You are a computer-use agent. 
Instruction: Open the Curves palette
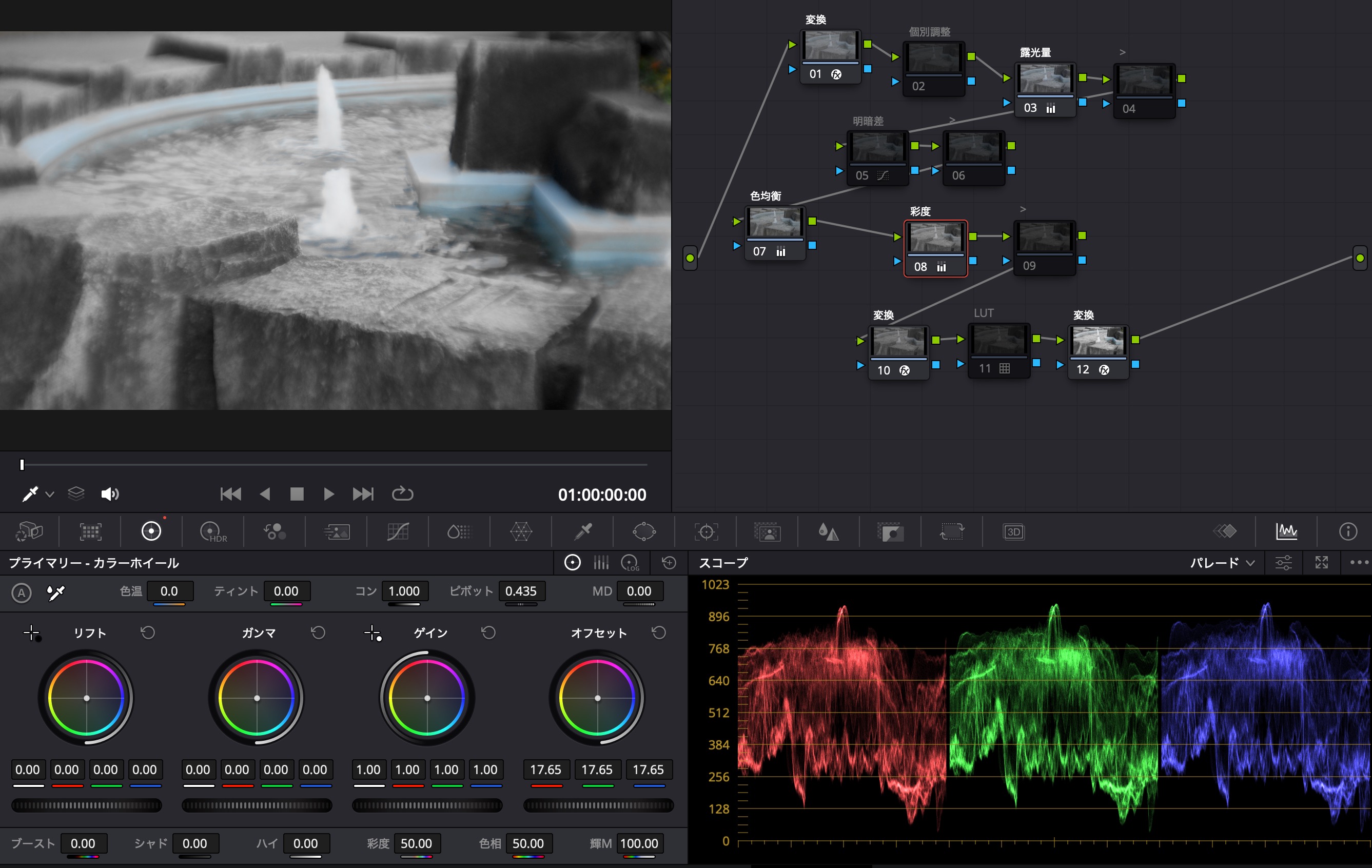(x=398, y=532)
